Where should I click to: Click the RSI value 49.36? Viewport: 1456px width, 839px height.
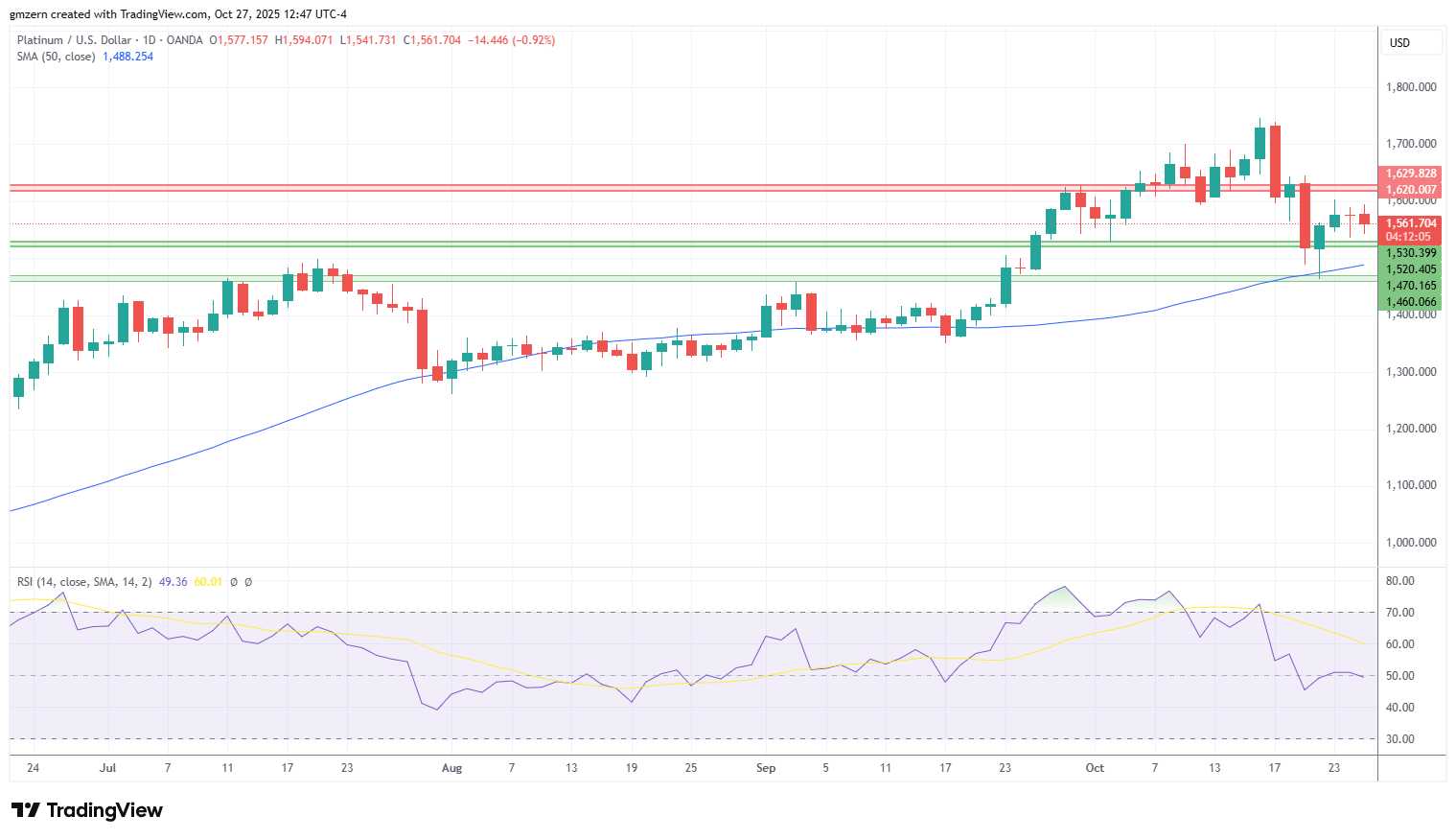pos(173,582)
